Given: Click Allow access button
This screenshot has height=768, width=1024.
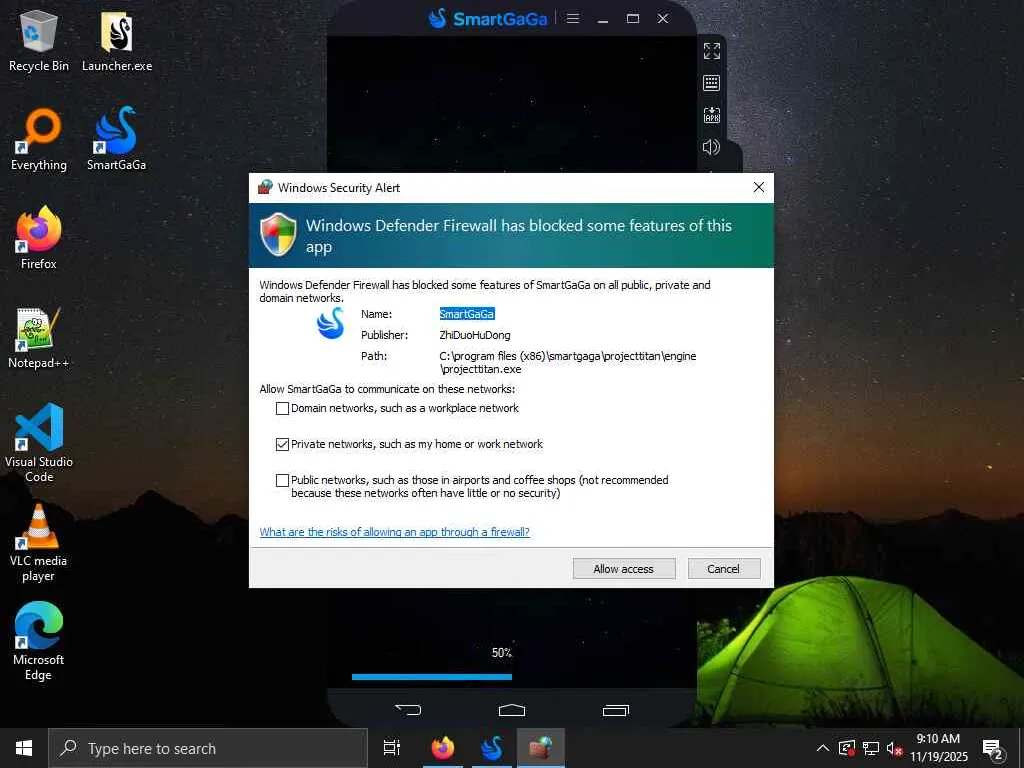Looking at the screenshot, I should tap(624, 569).
